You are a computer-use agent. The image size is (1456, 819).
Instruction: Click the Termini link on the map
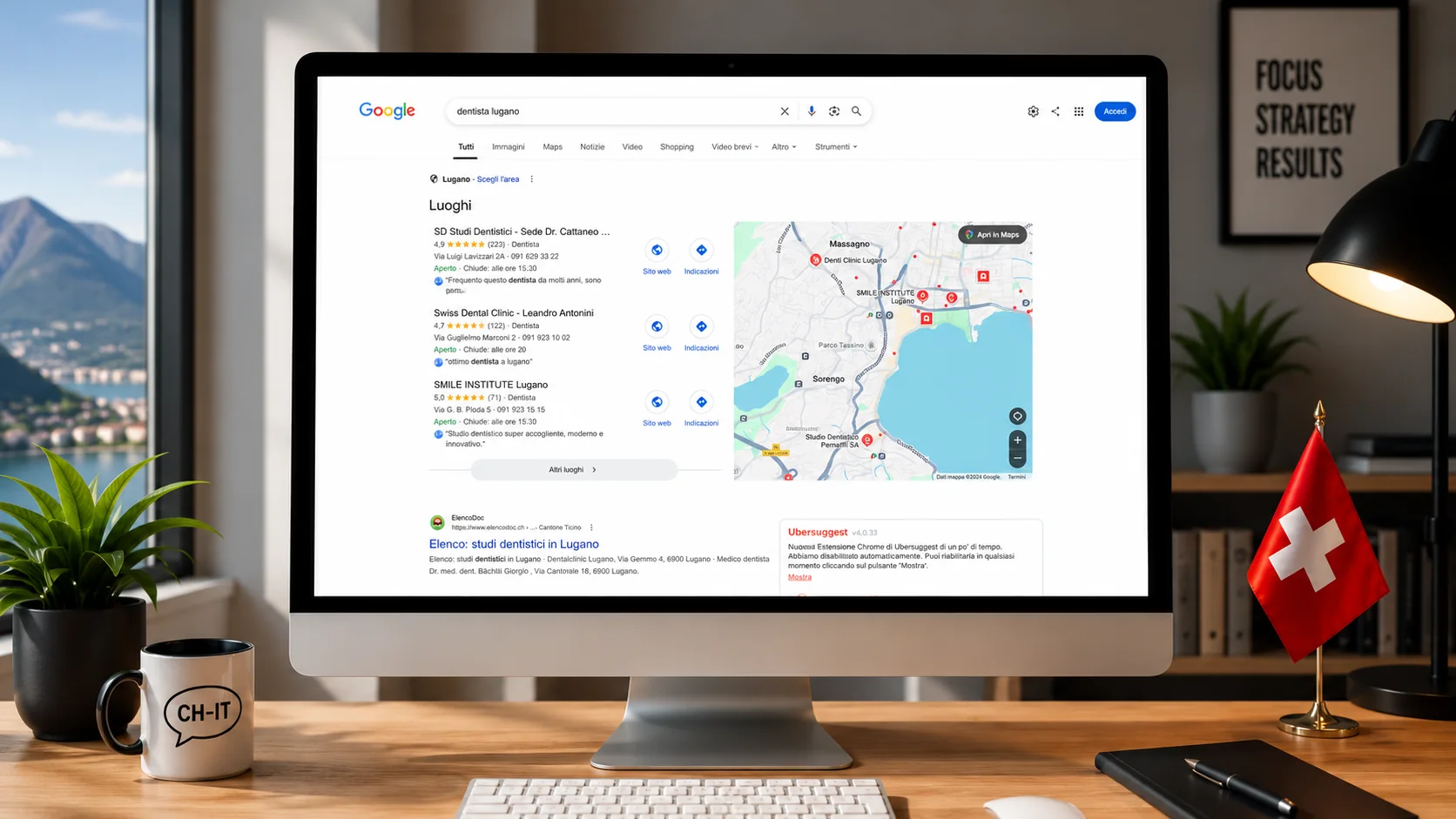coord(1016,477)
